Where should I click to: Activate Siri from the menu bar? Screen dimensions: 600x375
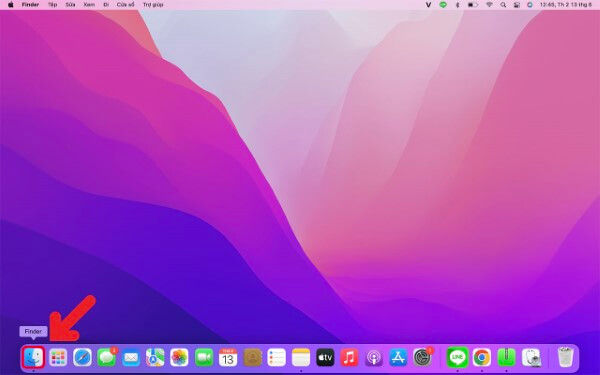coord(530,5)
